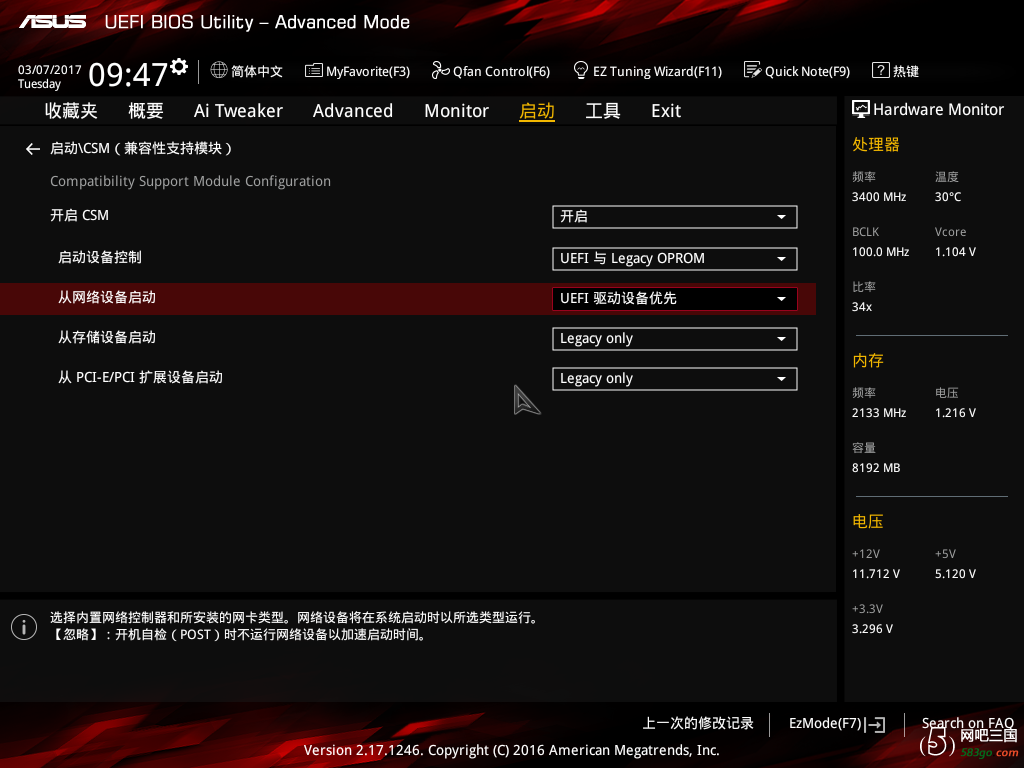The height and width of the screenshot is (768, 1024).
Task: Click Compatibility Support Module Configuration text
Action: pyautogui.click(x=191, y=182)
